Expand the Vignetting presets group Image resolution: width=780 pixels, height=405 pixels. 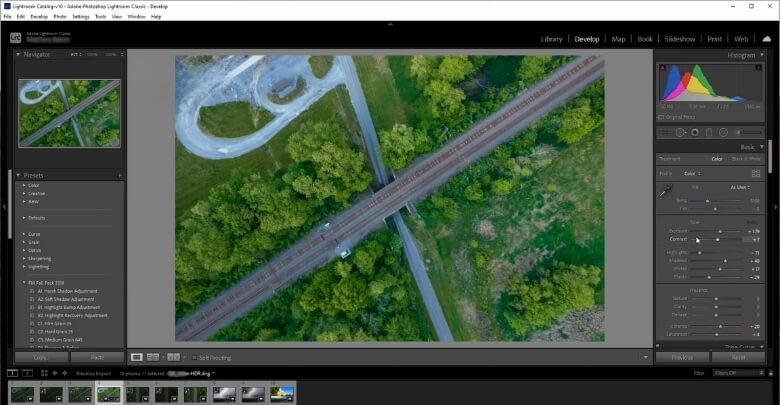(24, 267)
